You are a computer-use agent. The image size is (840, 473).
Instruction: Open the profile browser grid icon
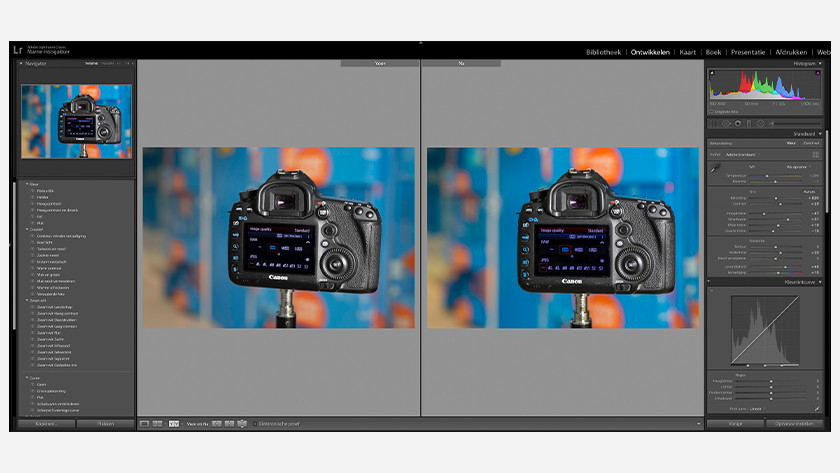coord(816,155)
